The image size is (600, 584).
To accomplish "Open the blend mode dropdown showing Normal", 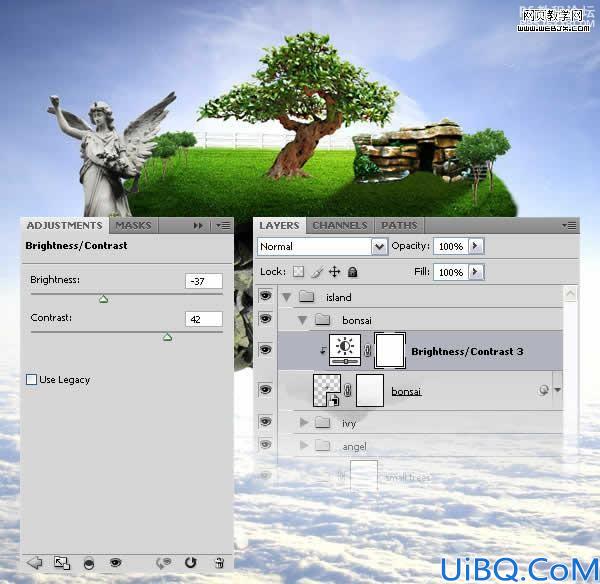I will click(x=322, y=246).
